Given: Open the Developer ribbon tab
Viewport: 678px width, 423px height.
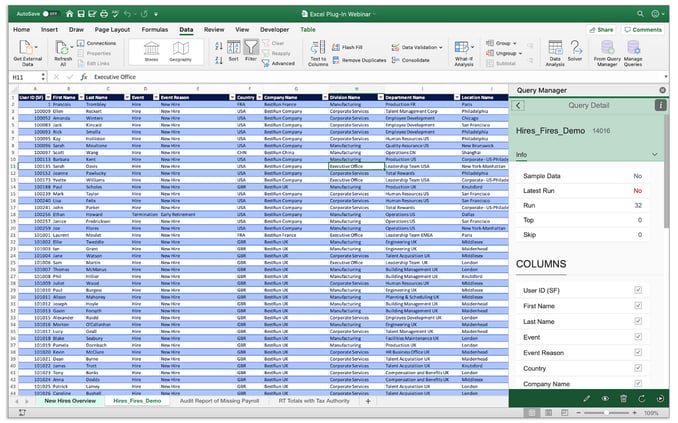Looking at the screenshot, I should point(274,29).
